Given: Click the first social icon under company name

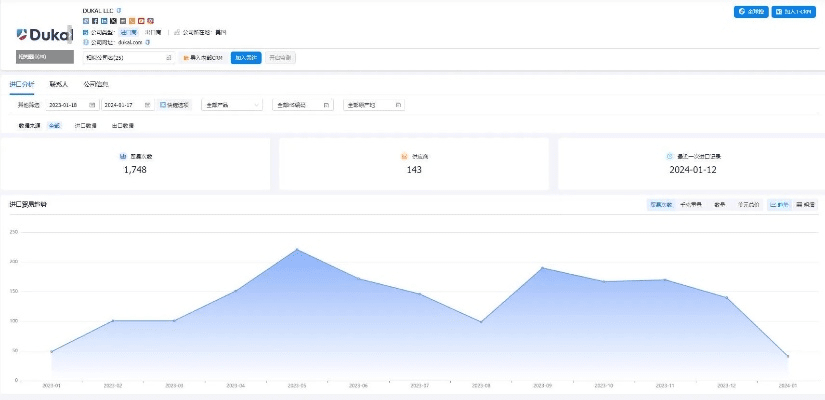Looking at the screenshot, I should tap(86, 20).
